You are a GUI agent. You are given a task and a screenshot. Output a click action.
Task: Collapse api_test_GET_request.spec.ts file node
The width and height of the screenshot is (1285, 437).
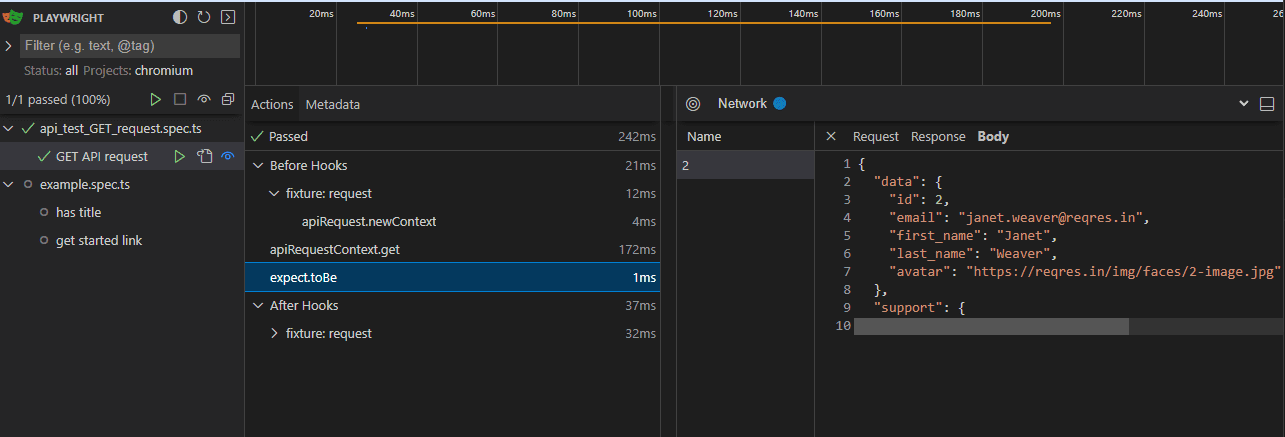point(9,128)
